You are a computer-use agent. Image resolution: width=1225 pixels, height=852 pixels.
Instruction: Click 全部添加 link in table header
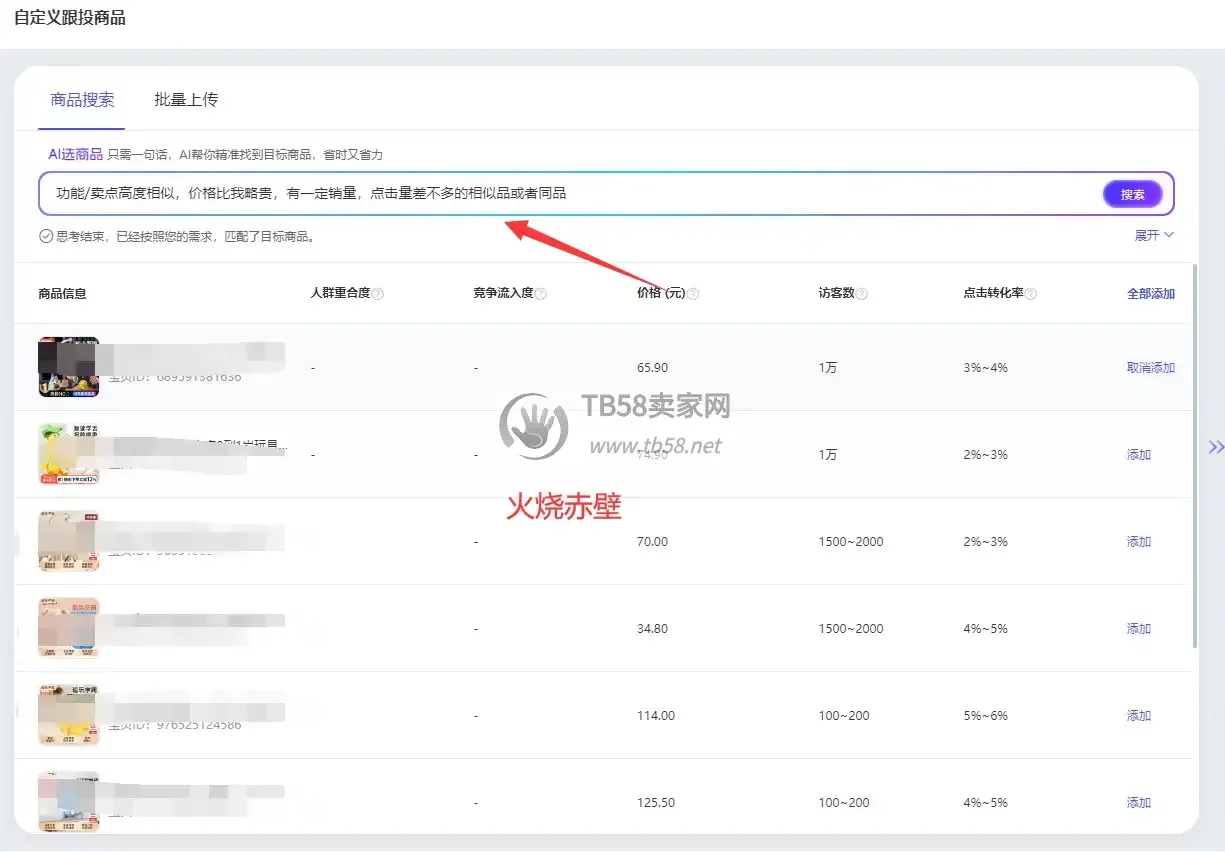coord(1151,294)
